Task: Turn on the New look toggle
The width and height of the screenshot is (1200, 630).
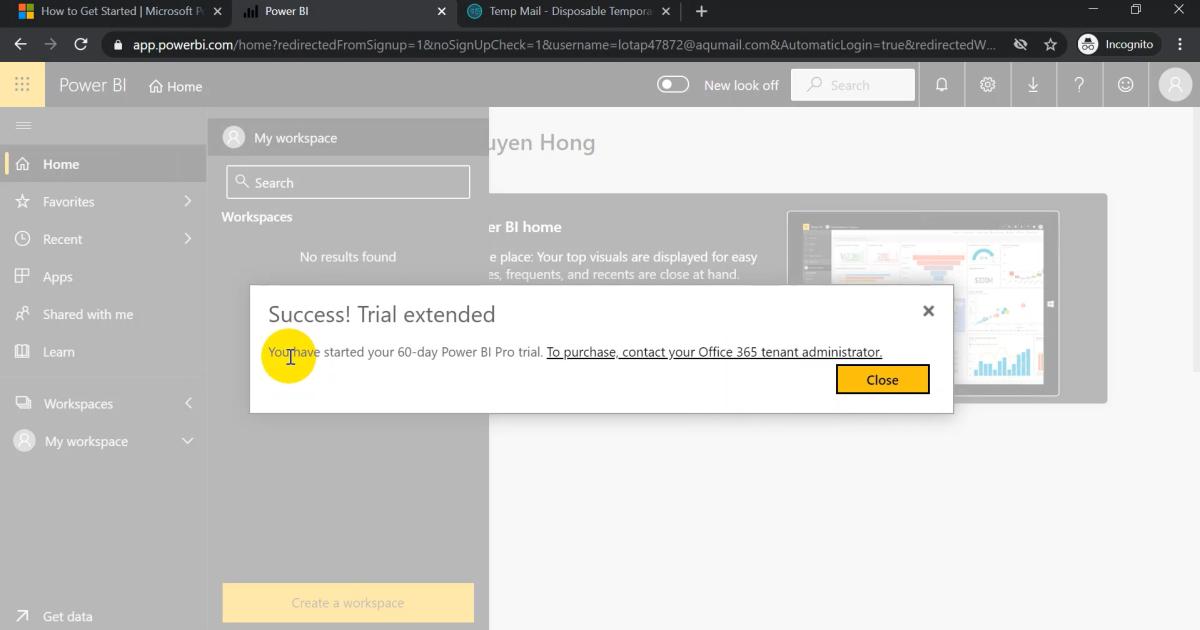Action: click(671, 85)
